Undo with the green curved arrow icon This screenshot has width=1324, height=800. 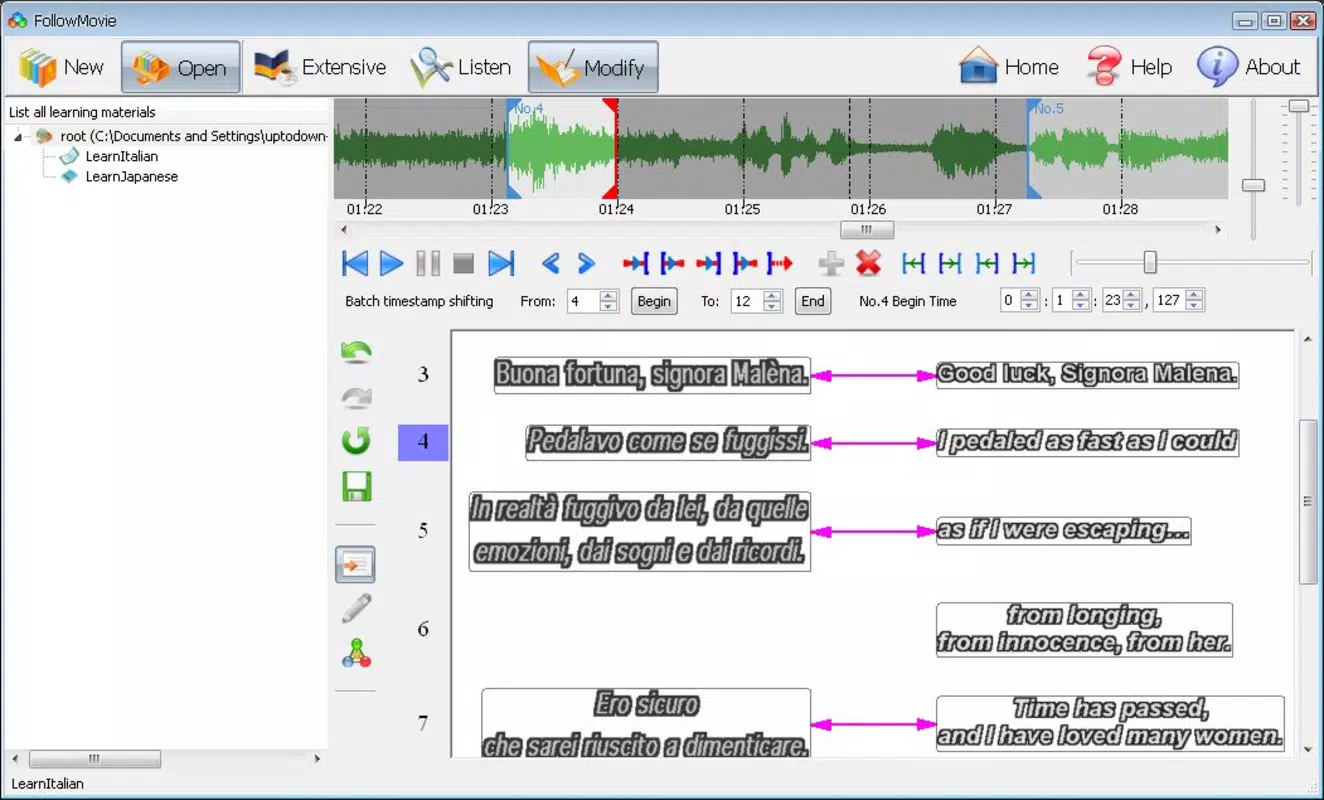click(356, 353)
